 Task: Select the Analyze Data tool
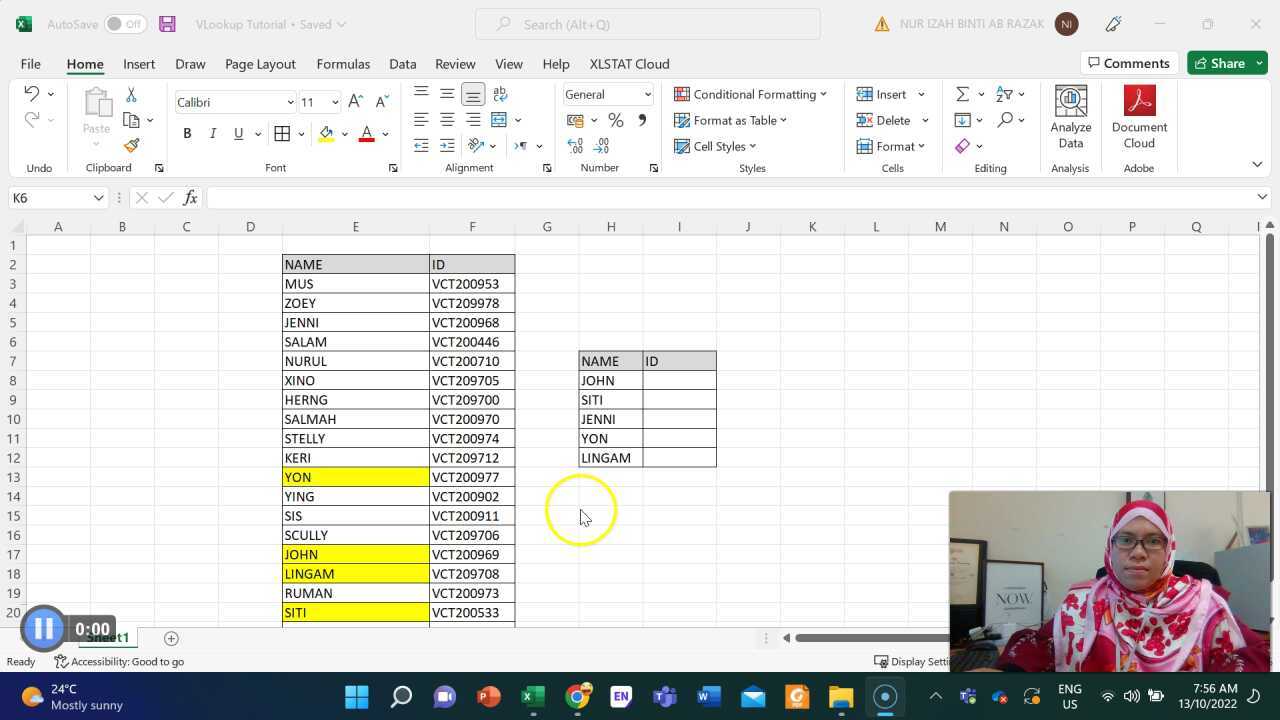pos(1070,113)
